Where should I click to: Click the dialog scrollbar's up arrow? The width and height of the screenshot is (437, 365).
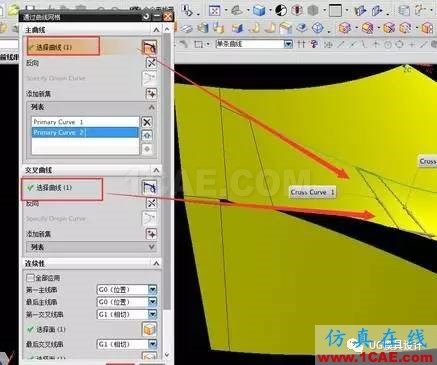click(x=167, y=30)
